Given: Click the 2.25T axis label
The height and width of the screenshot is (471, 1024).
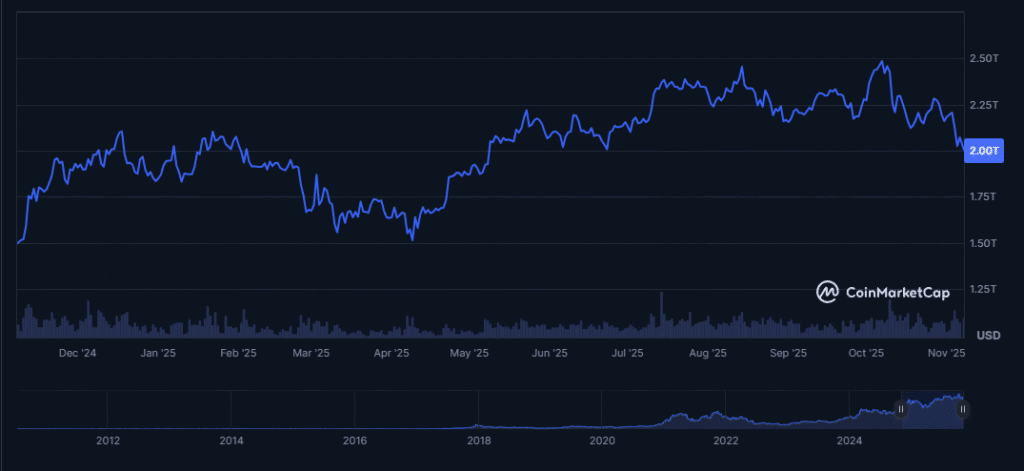Looking at the screenshot, I should [985, 105].
